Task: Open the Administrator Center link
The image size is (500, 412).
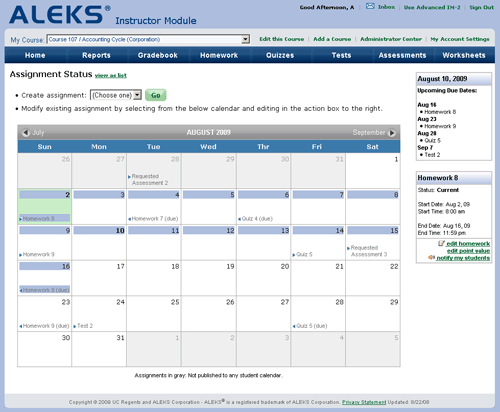Action: pyautogui.click(x=391, y=39)
